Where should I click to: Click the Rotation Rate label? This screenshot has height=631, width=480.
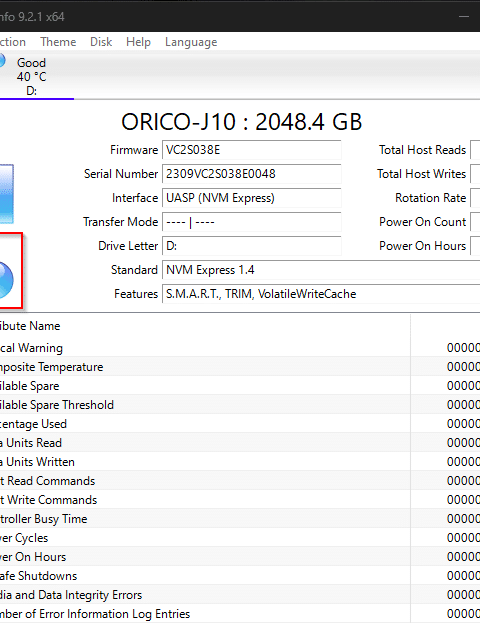[x=431, y=198]
